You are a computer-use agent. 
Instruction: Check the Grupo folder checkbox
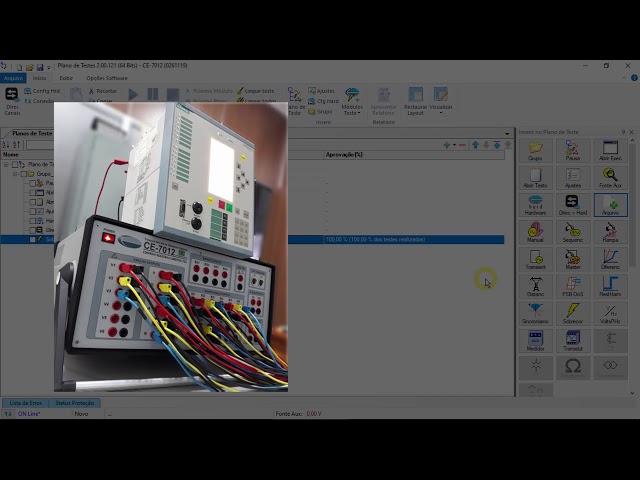point(24,174)
